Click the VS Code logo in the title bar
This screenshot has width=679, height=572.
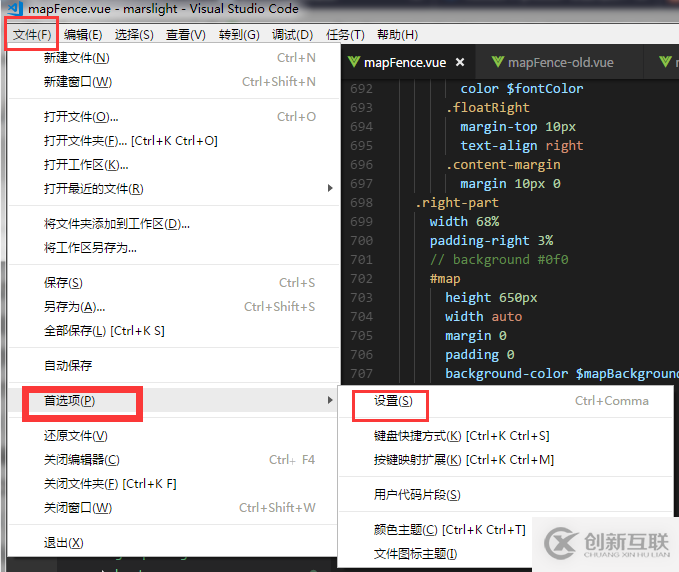click(15, 8)
